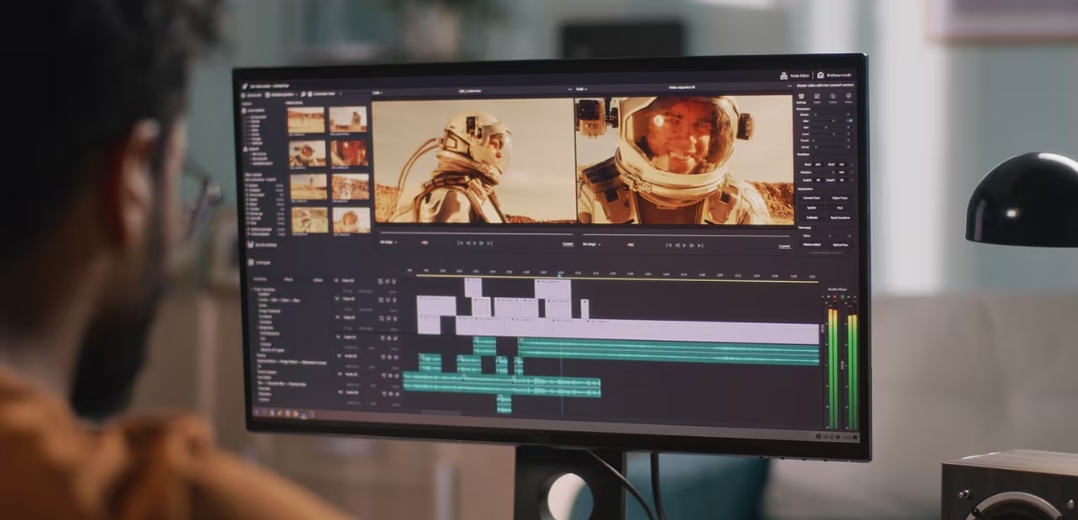
Task: Open the third icon tab in the right panel
Action: coord(833,98)
